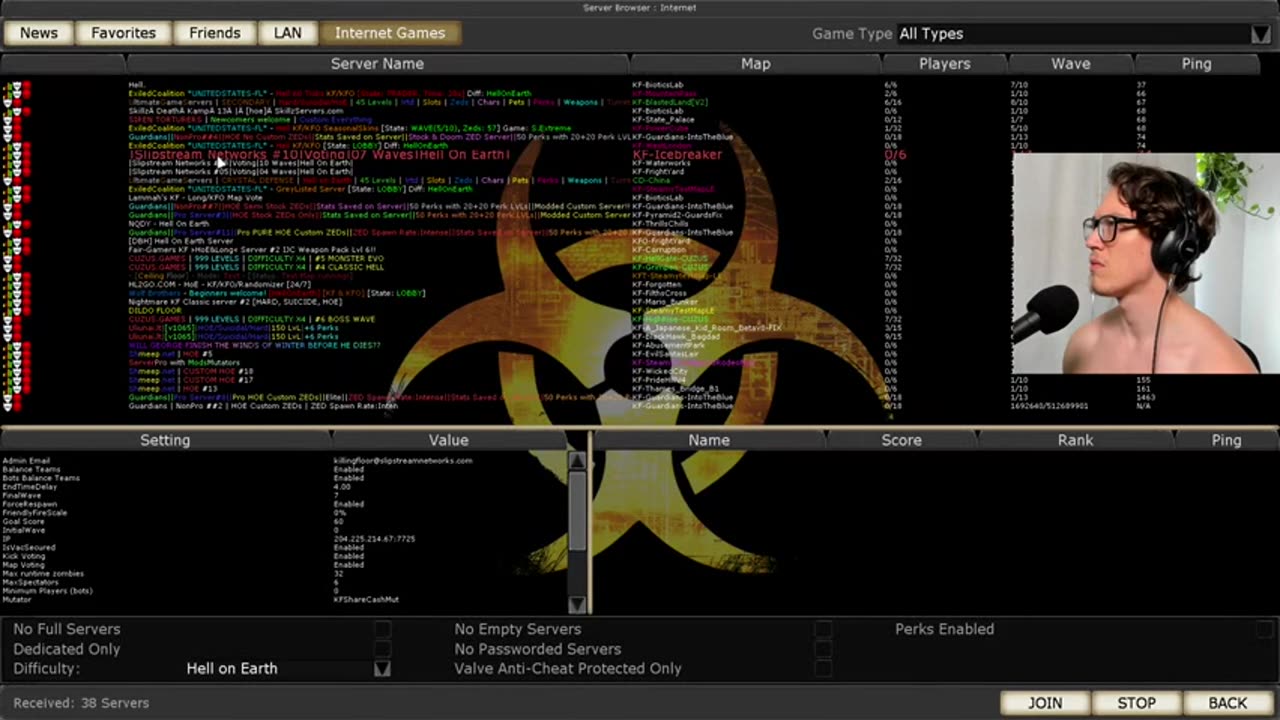1280x720 pixels.
Task: Click the KF-Mario_Bunker map entry
Action: [665, 302]
